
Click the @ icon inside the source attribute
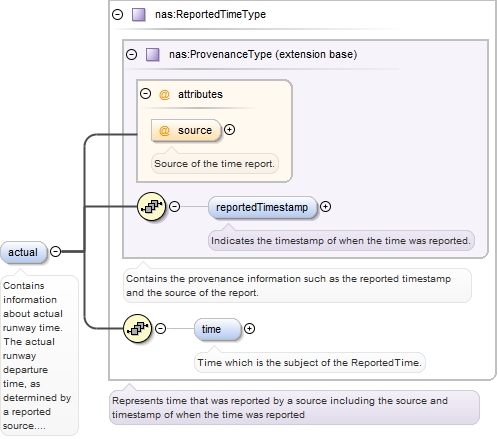(x=164, y=130)
